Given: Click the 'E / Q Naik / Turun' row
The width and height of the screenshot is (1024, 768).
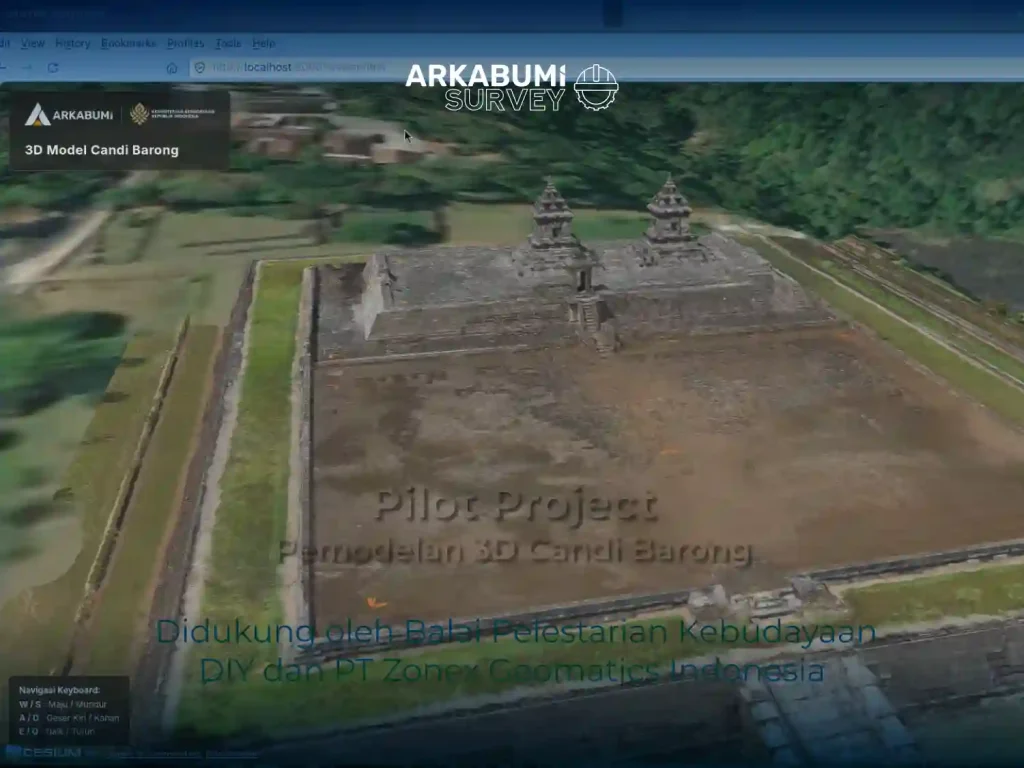Looking at the screenshot, I should click(x=57, y=731).
